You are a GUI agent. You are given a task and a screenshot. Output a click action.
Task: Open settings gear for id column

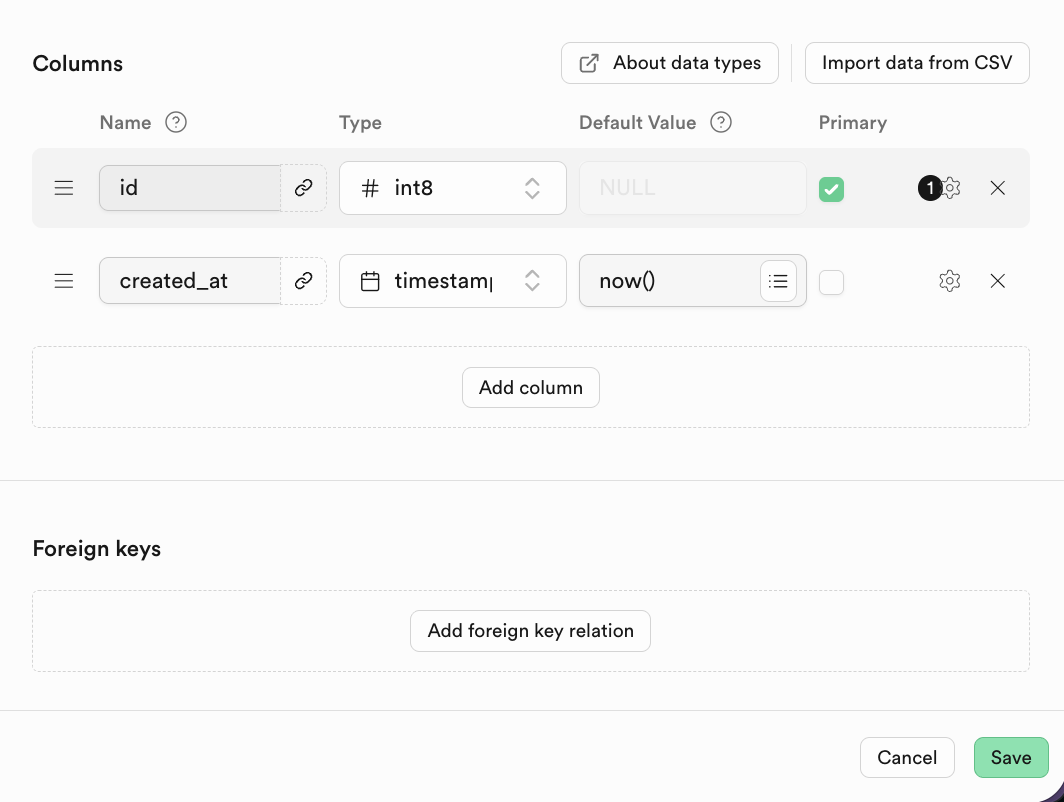[951, 188]
